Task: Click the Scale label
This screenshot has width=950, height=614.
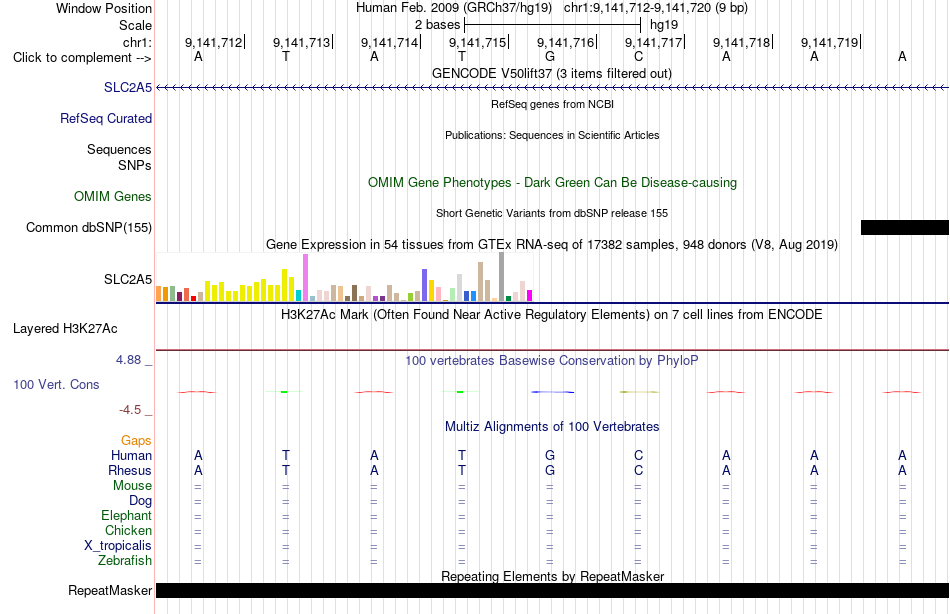Action: click(x=136, y=25)
